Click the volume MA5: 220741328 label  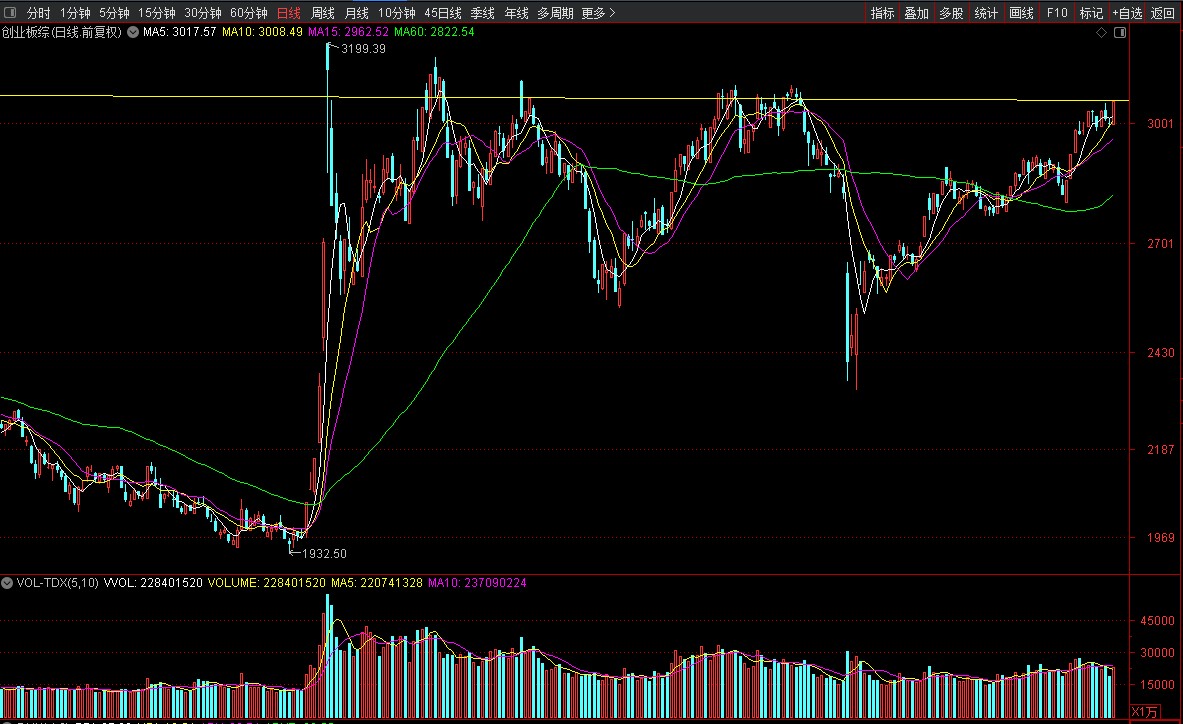376,583
